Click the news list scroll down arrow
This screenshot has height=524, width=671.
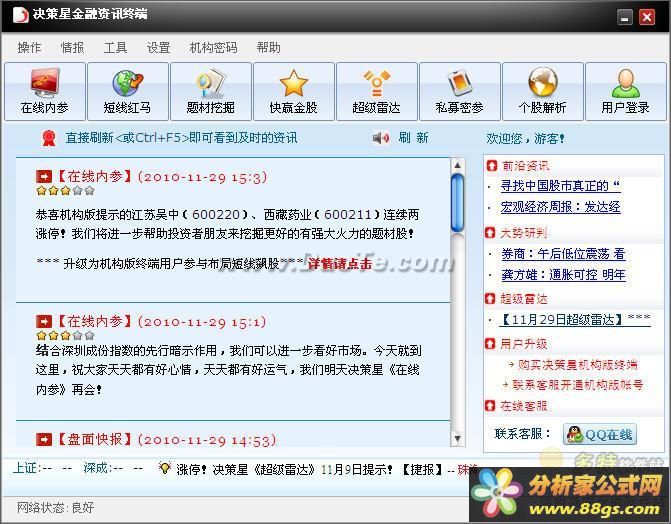[x=457, y=438]
